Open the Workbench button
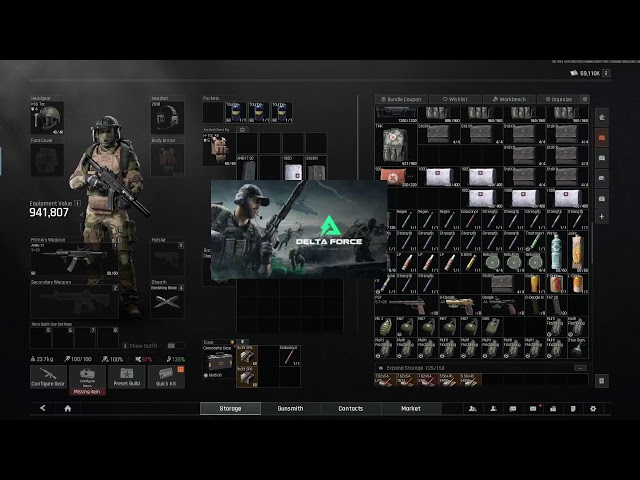 (509, 99)
